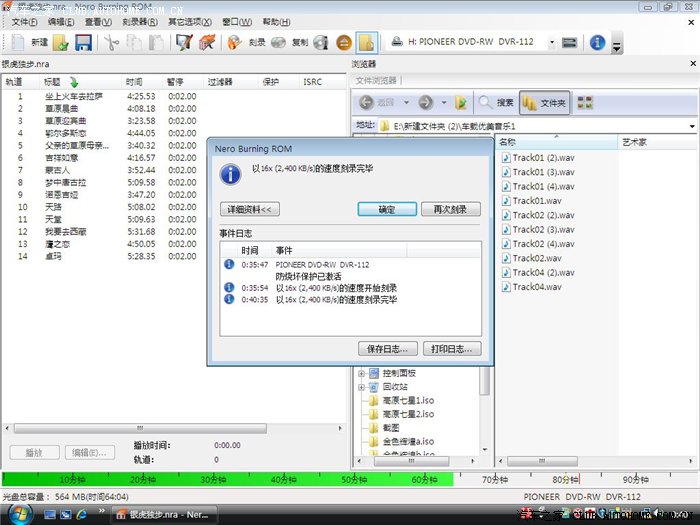Open the 帮助(H) menu
The height and width of the screenshot is (525, 700).
276,22
